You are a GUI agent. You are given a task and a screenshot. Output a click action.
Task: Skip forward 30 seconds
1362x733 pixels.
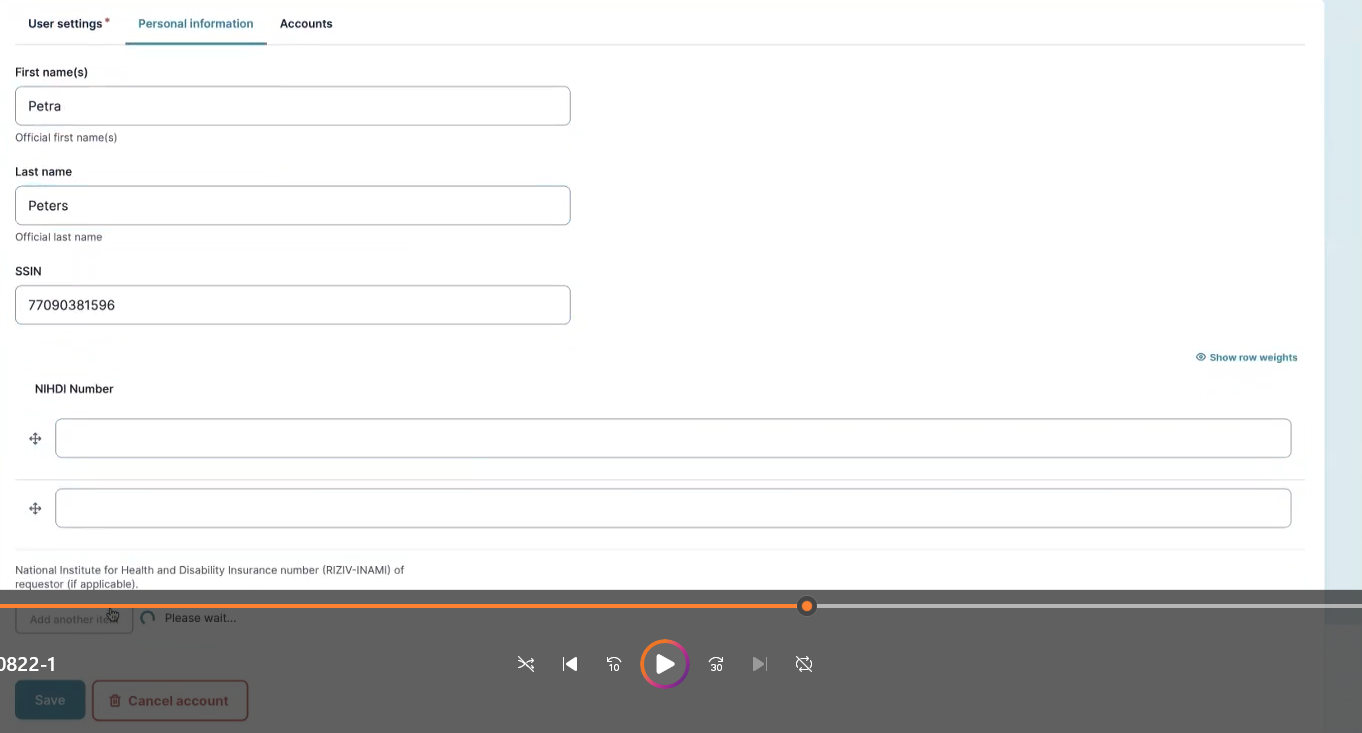pyautogui.click(x=716, y=664)
